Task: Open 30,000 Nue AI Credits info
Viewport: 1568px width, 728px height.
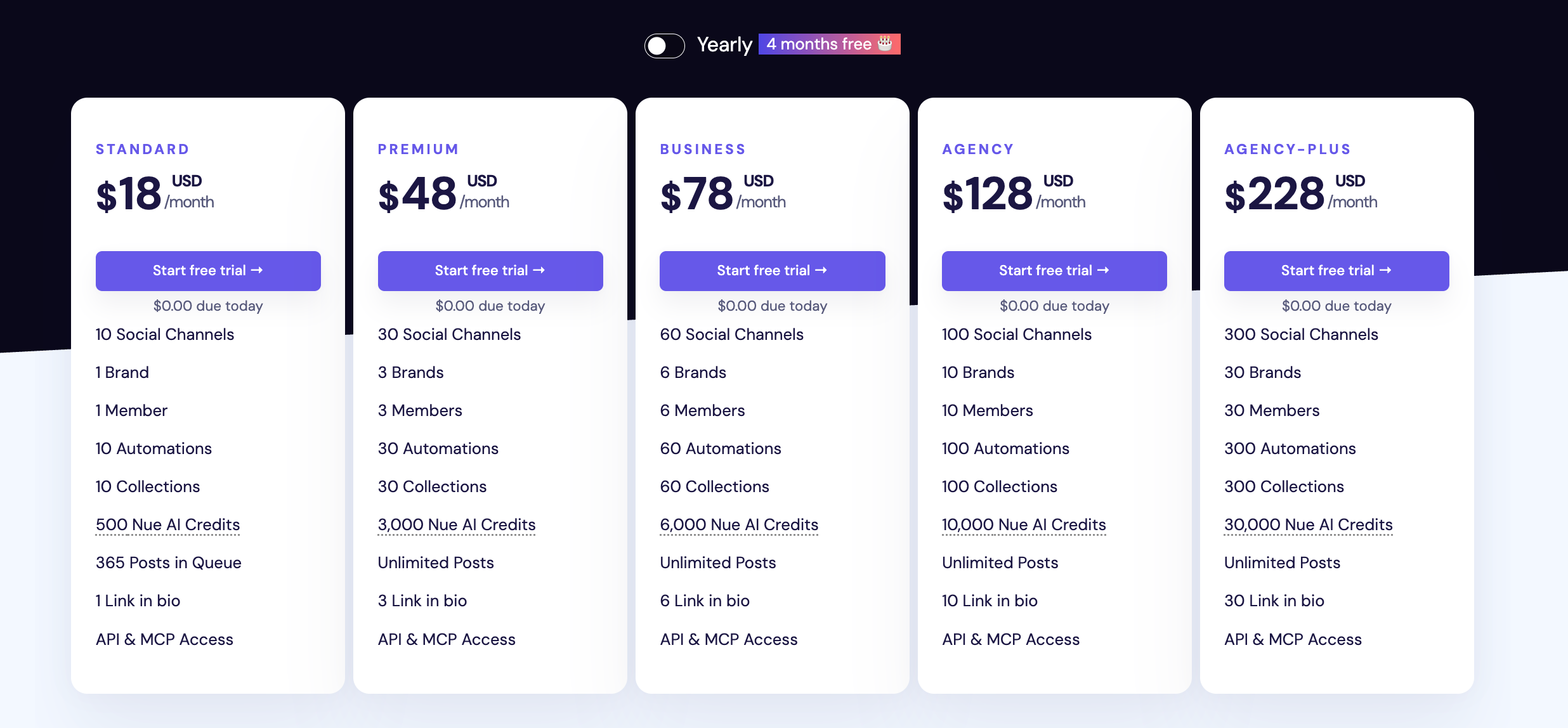Action: pyautogui.click(x=1308, y=525)
